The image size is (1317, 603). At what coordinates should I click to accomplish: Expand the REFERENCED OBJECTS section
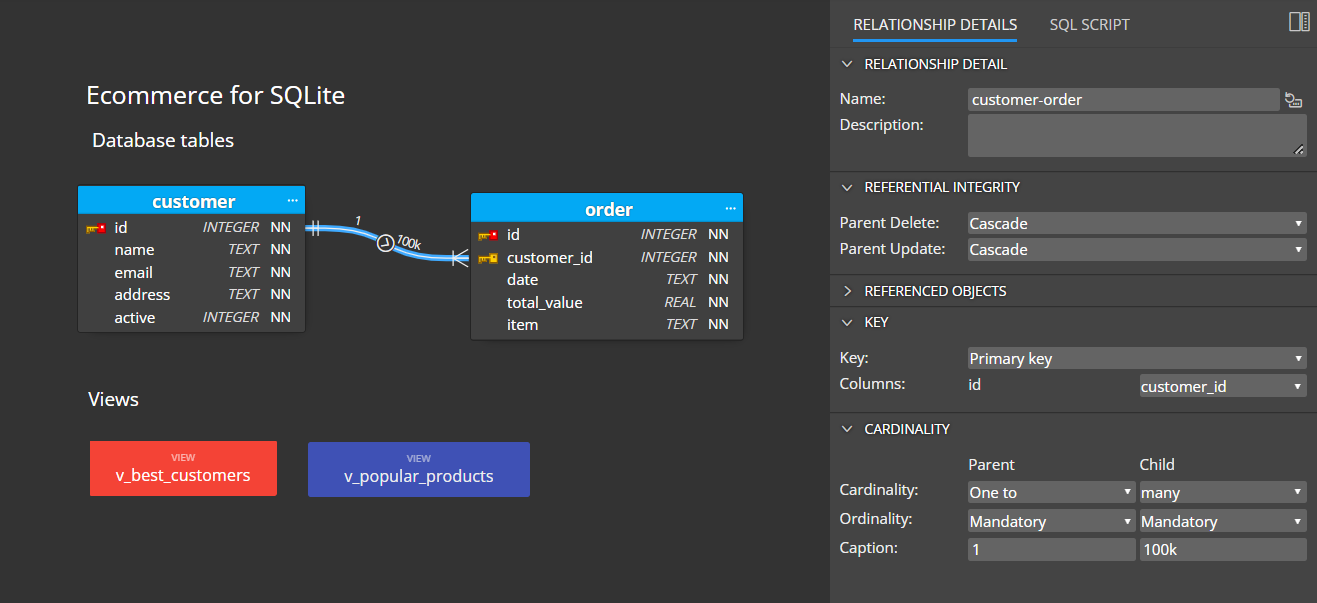pos(847,290)
